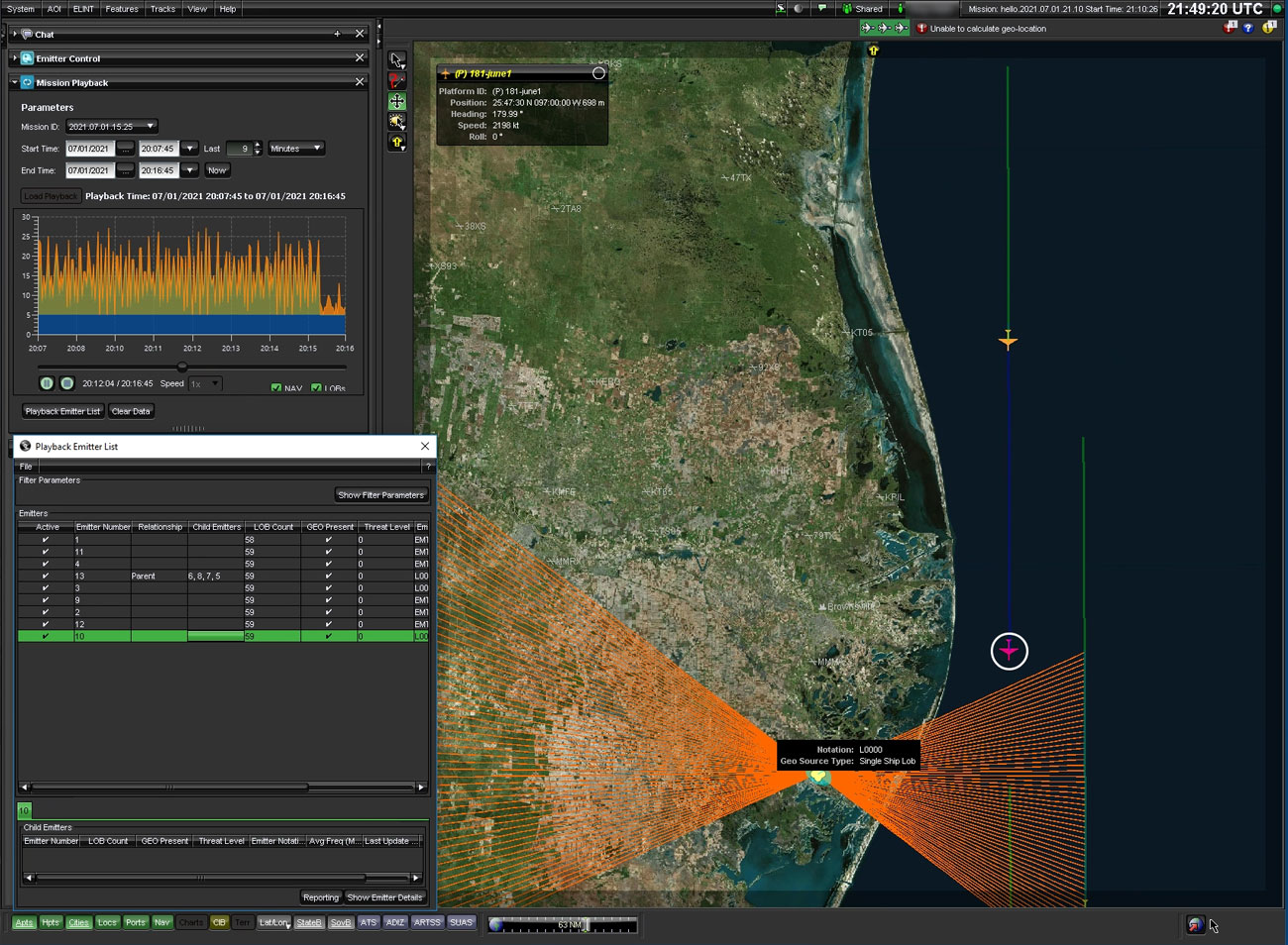Click the Reporting button
The width and height of the screenshot is (1288, 945).
[x=321, y=897]
